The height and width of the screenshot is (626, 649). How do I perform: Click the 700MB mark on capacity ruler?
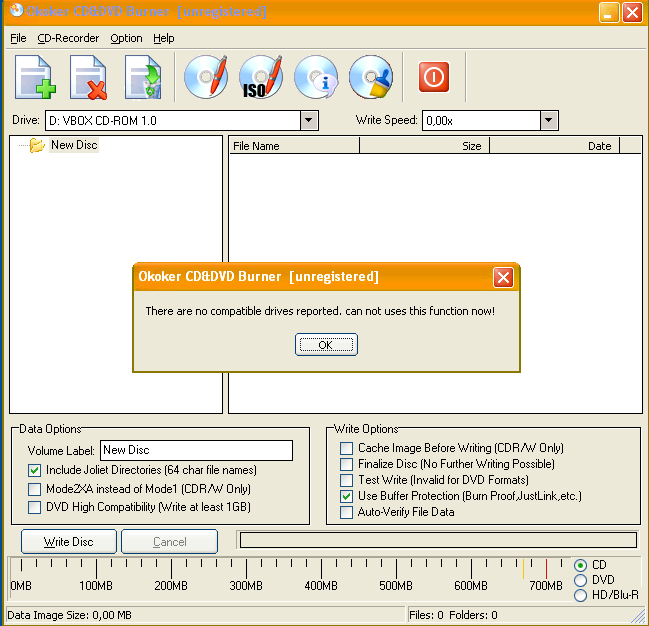pyautogui.click(x=546, y=586)
